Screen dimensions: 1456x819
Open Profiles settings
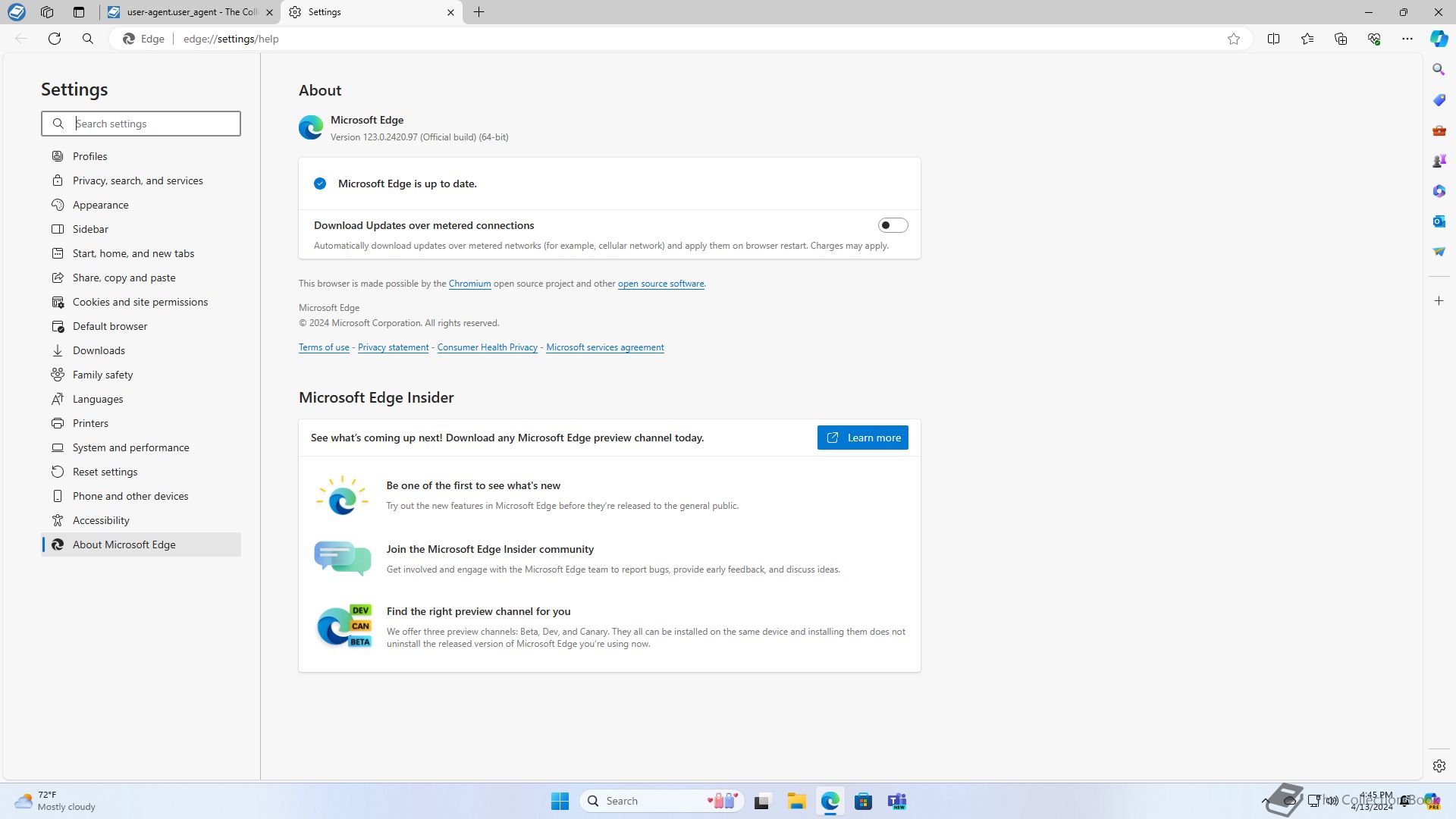click(141, 156)
